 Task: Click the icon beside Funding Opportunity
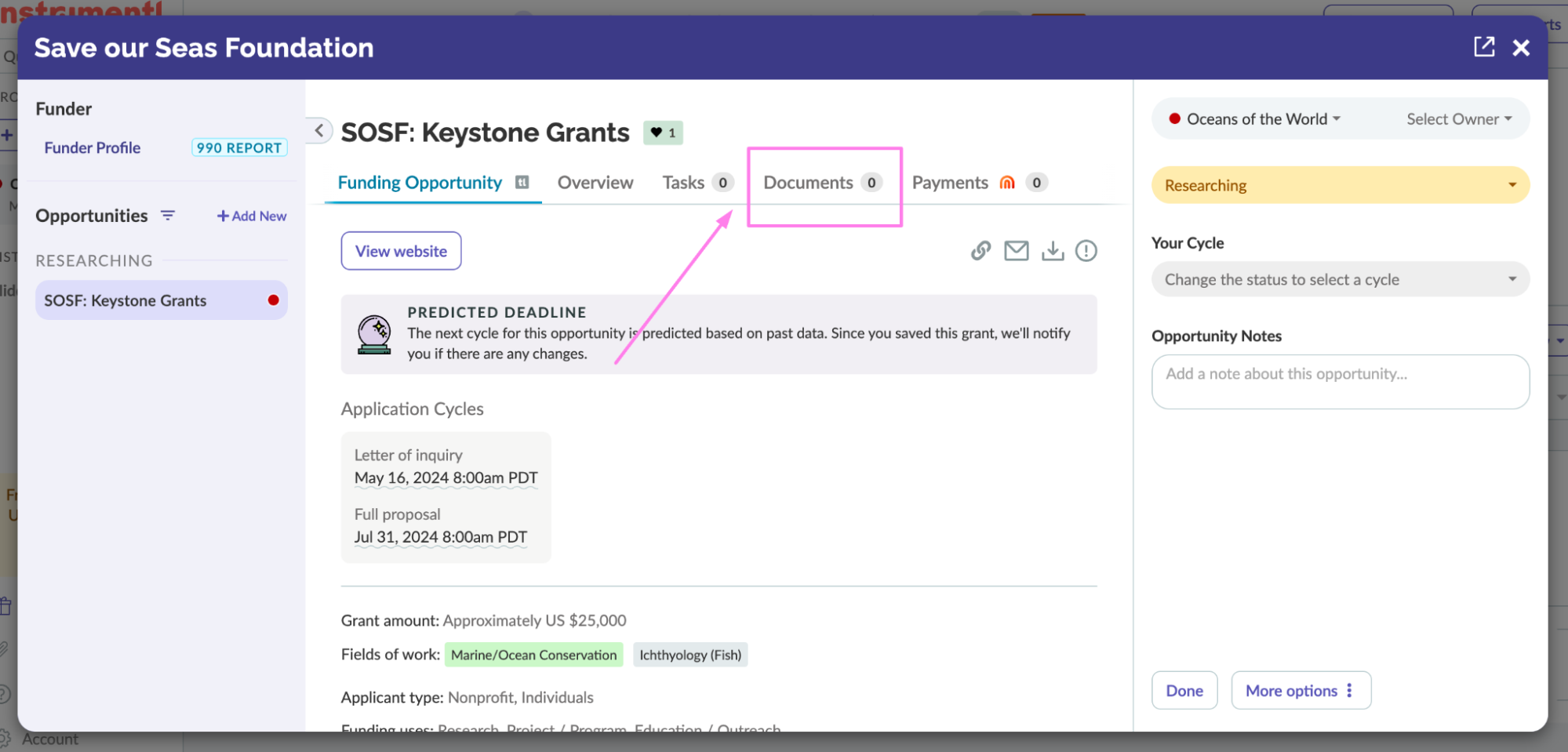(522, 182)
